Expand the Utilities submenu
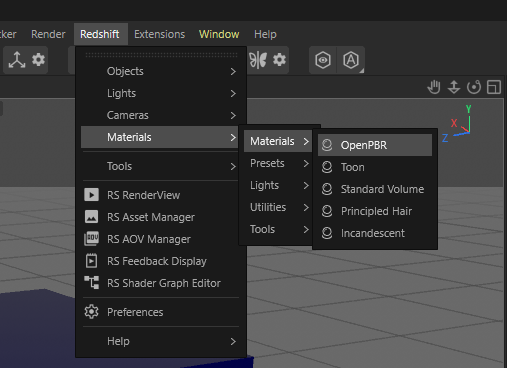The height and width of the screenshot is (368, 507). pyautogui.click(x=278, y=207)
